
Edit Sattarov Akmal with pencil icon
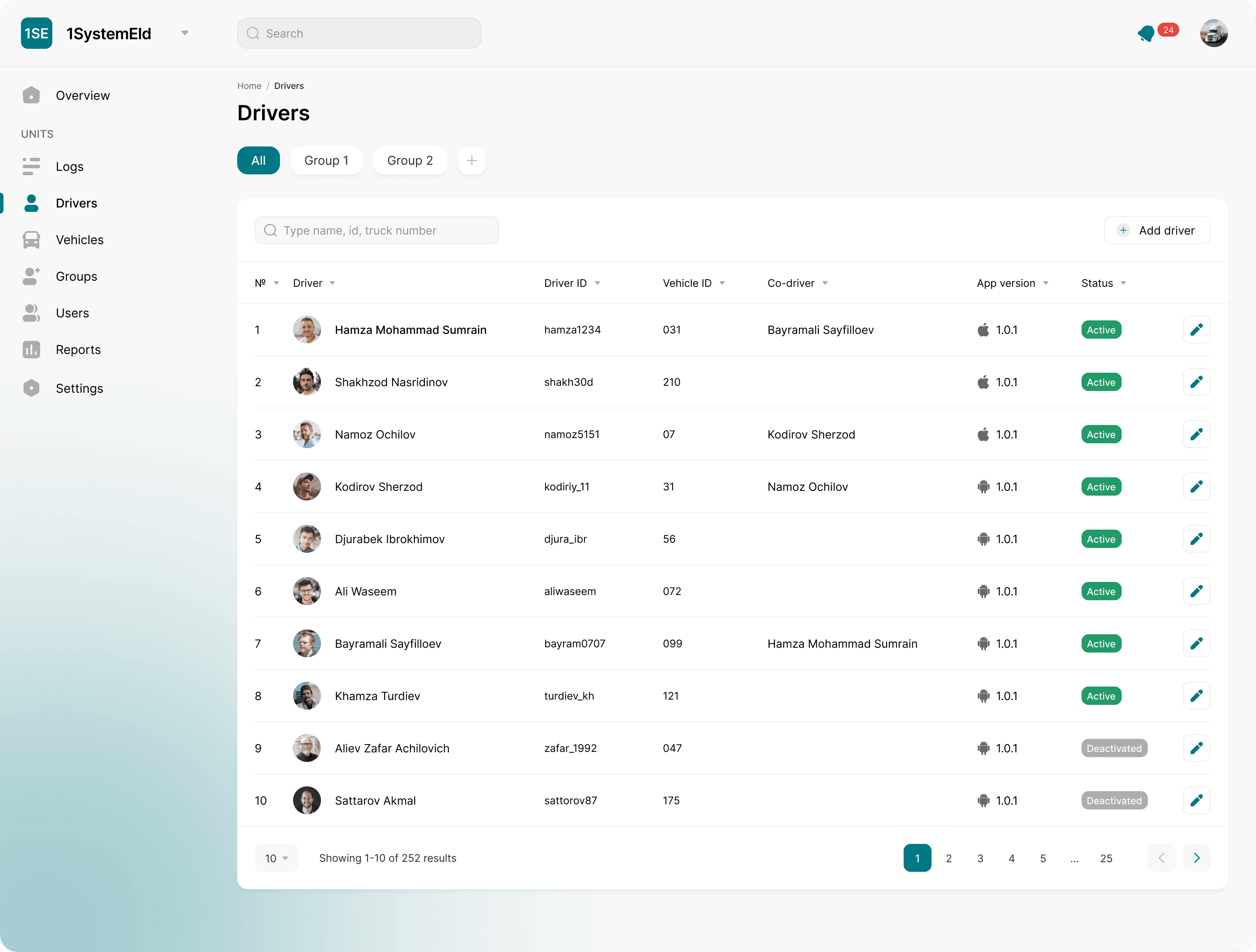1196,800
